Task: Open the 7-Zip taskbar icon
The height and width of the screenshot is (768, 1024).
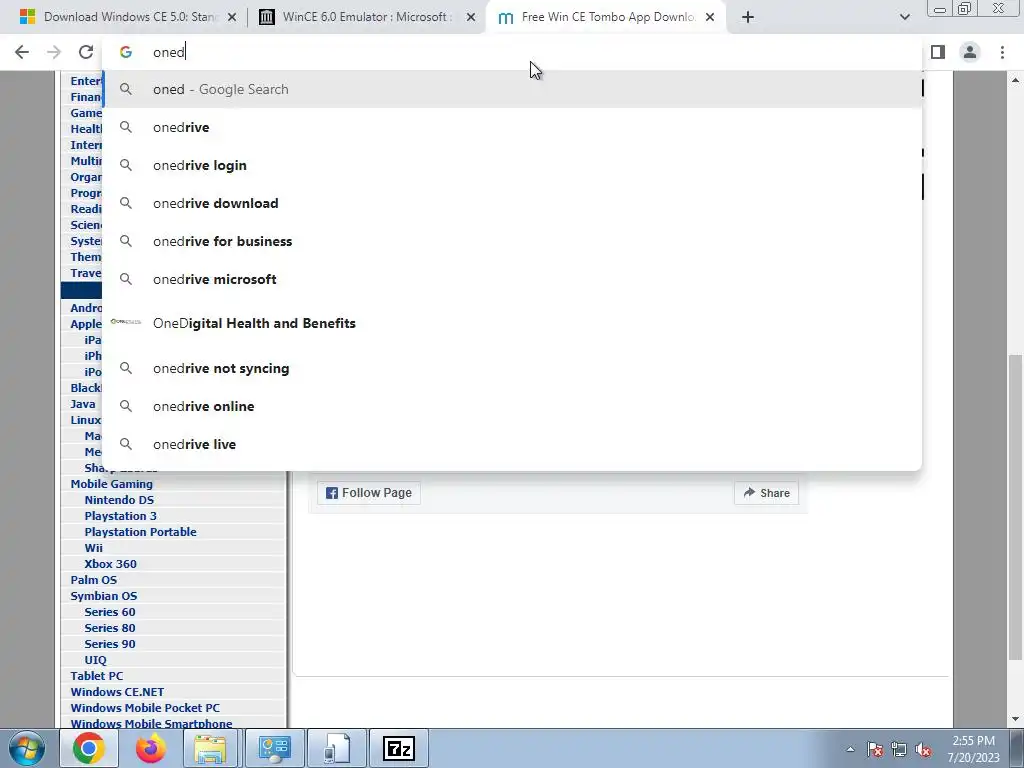Action: click(399, 748)
